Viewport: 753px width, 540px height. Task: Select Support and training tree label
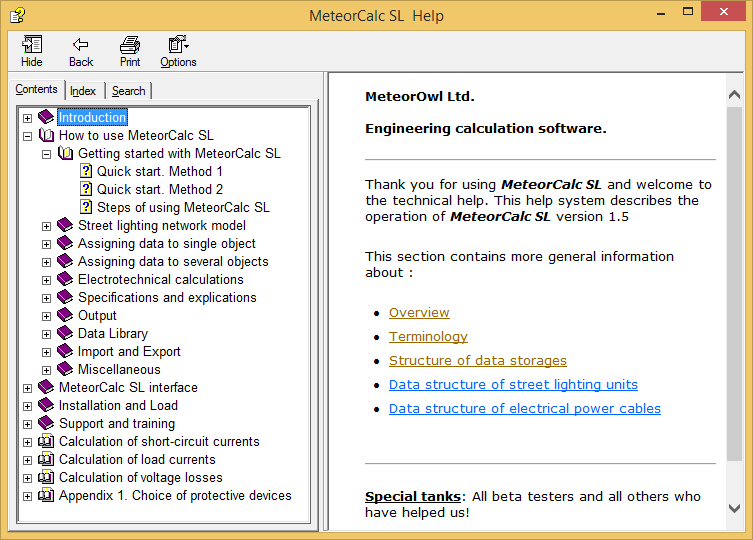click(x=117, y=423)
